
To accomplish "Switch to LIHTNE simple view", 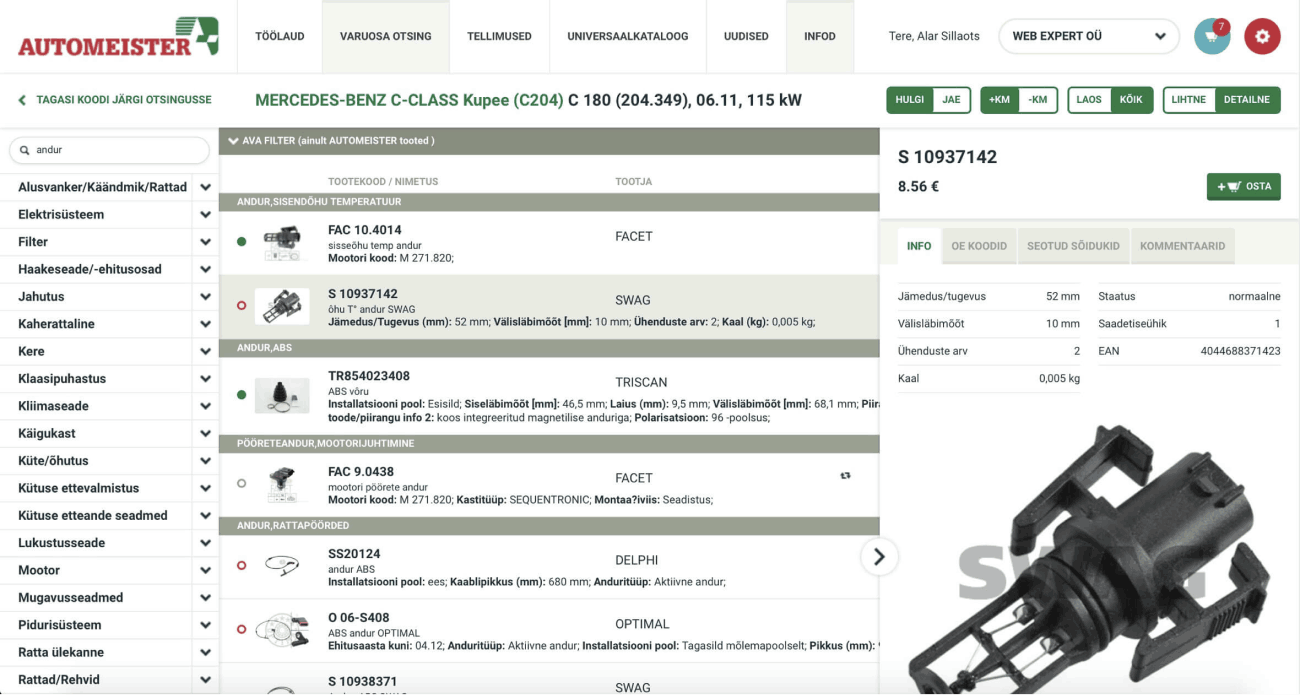I will (x=1189, y=100).
